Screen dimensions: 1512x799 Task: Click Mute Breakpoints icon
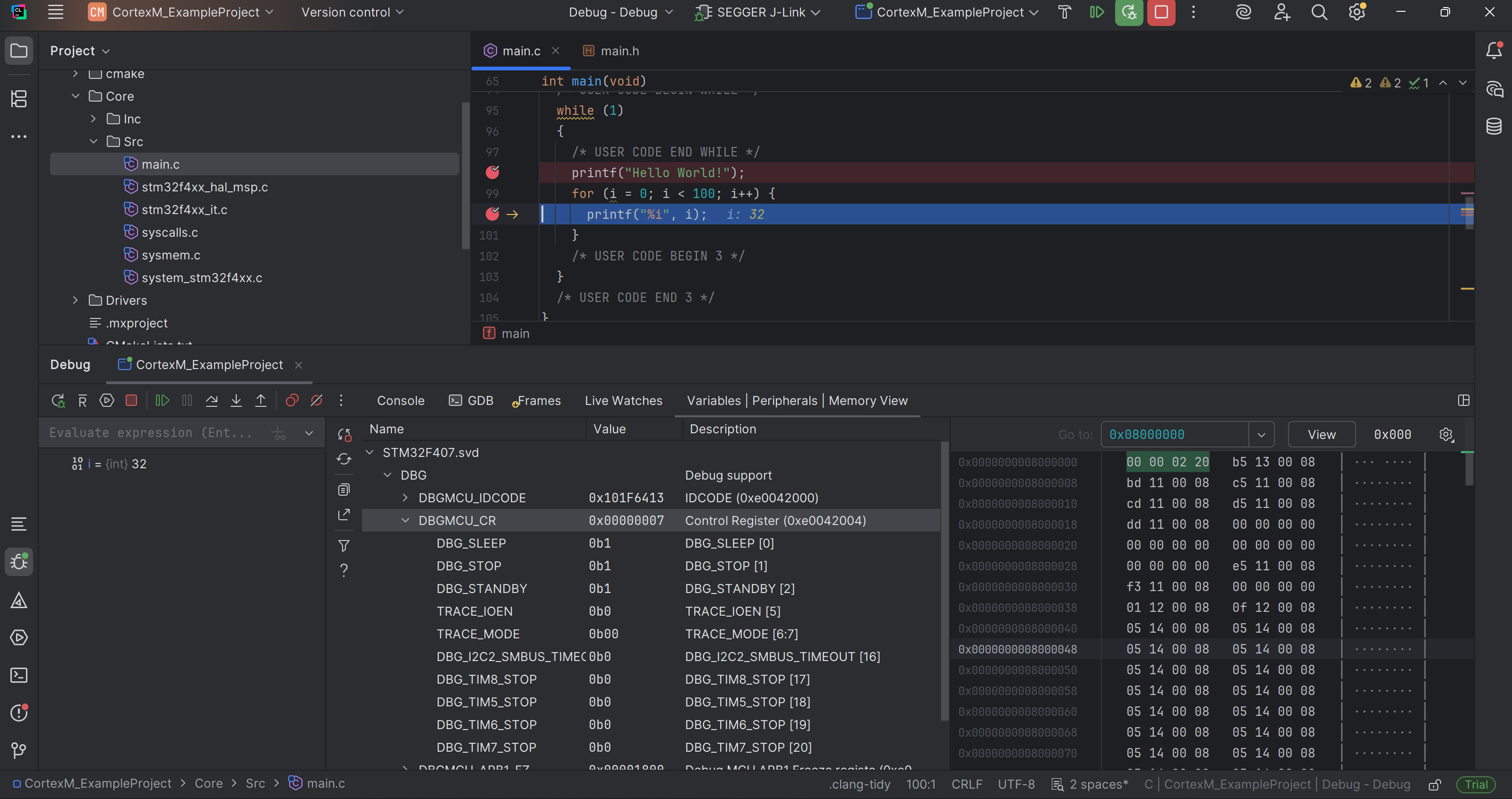click(317, 400)
